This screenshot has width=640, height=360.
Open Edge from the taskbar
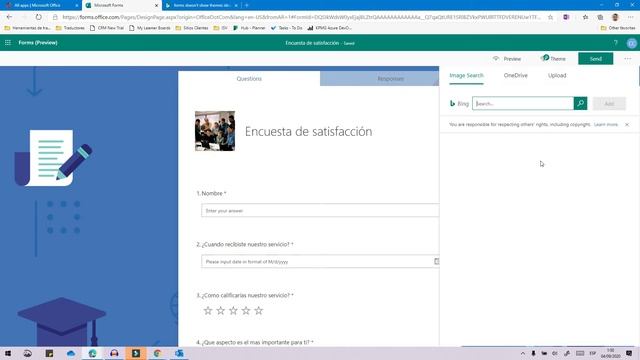coord(92,353)
